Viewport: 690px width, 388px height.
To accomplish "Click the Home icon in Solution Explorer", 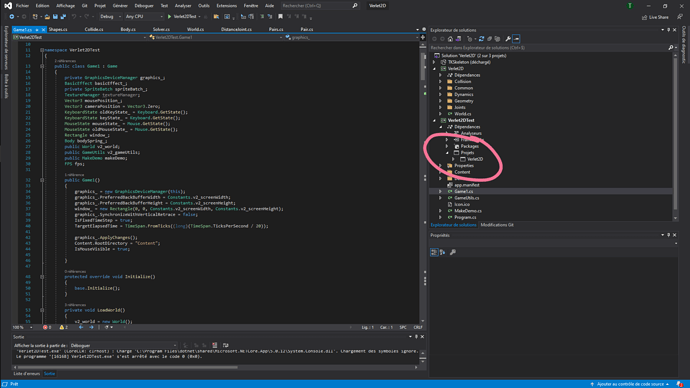I will [450, 39].
